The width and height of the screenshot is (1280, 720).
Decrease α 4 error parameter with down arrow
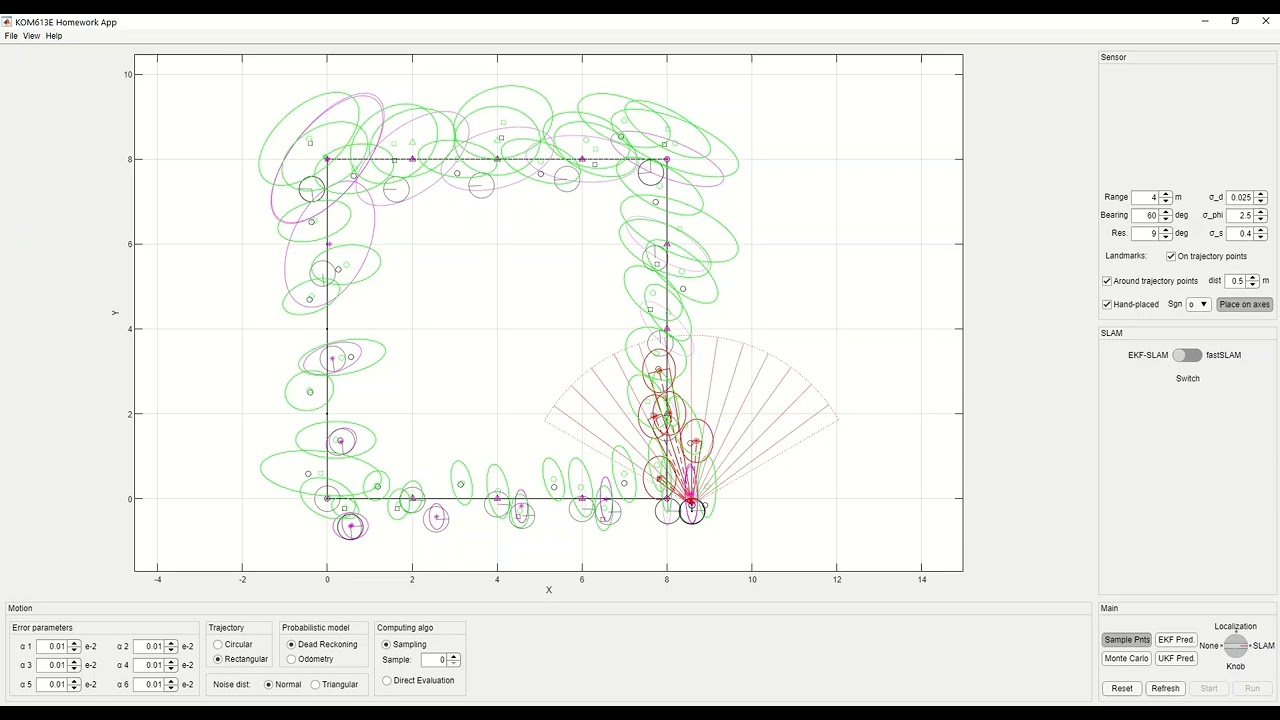coord(171,669)
